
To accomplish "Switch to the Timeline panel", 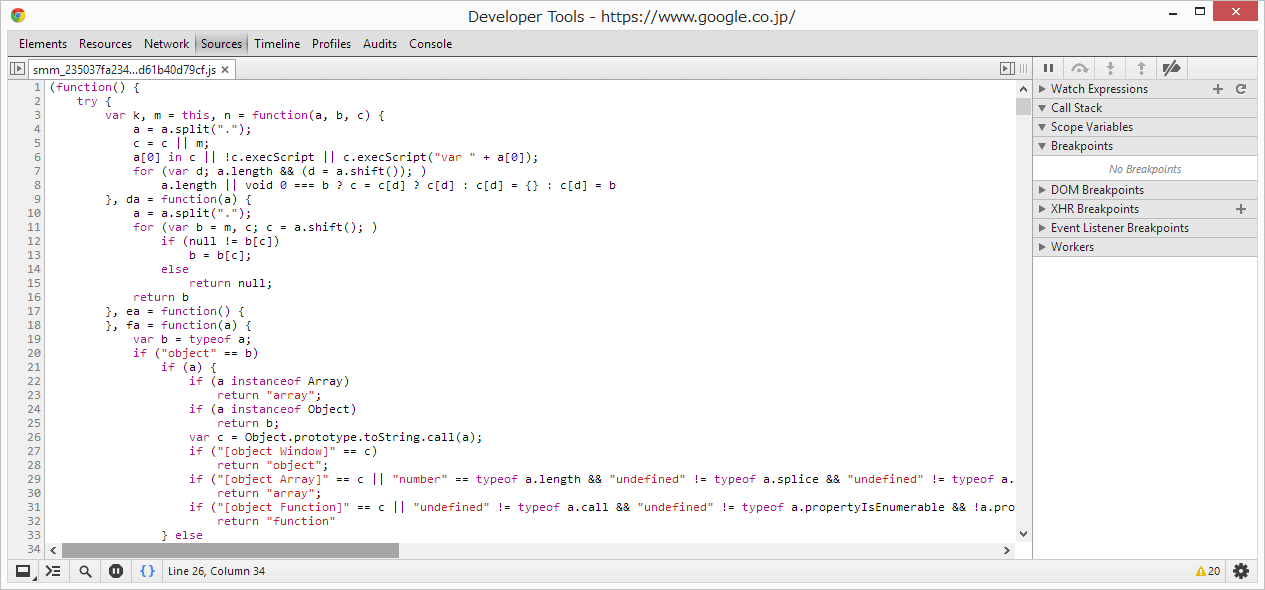I will [x=277, y=44].
